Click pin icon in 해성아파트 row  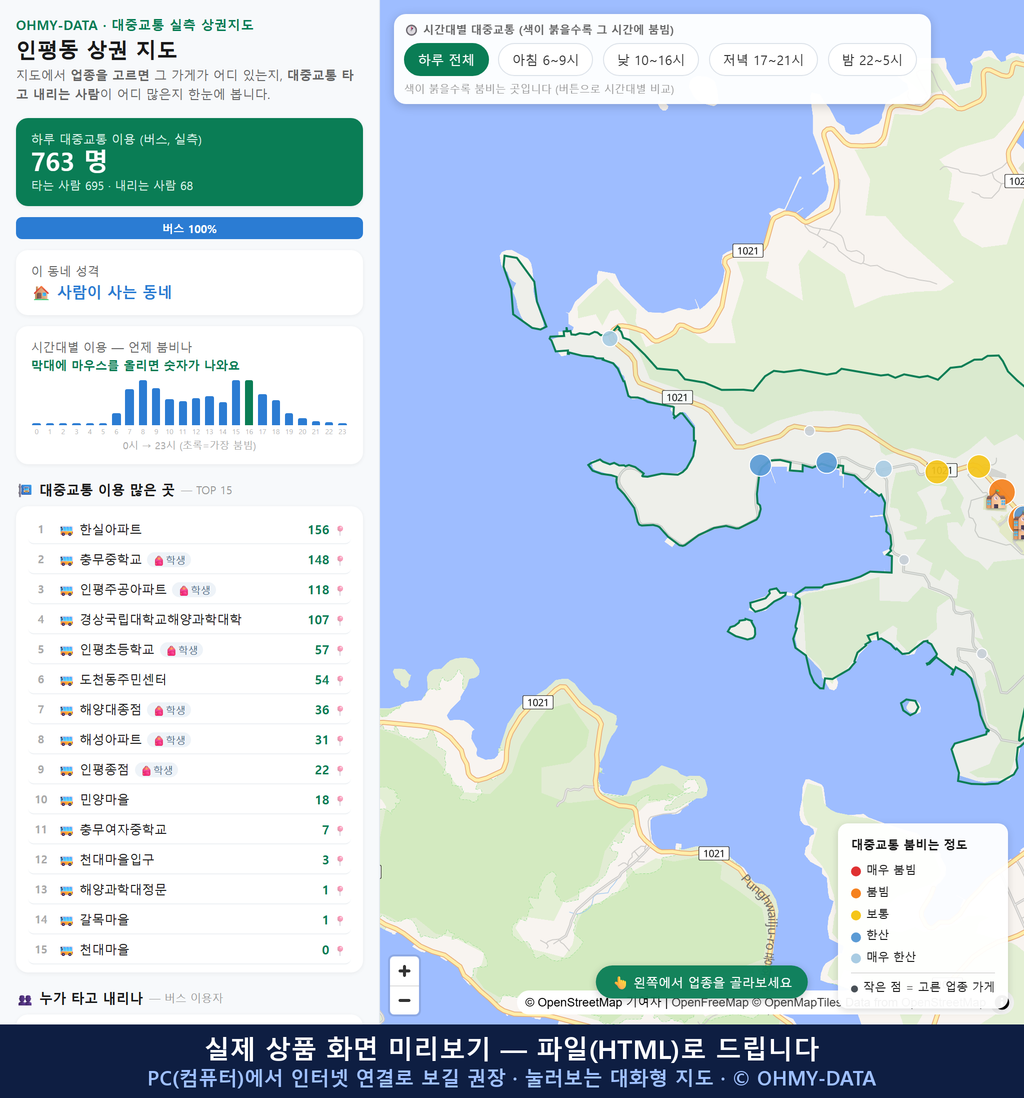pos(340,740)
